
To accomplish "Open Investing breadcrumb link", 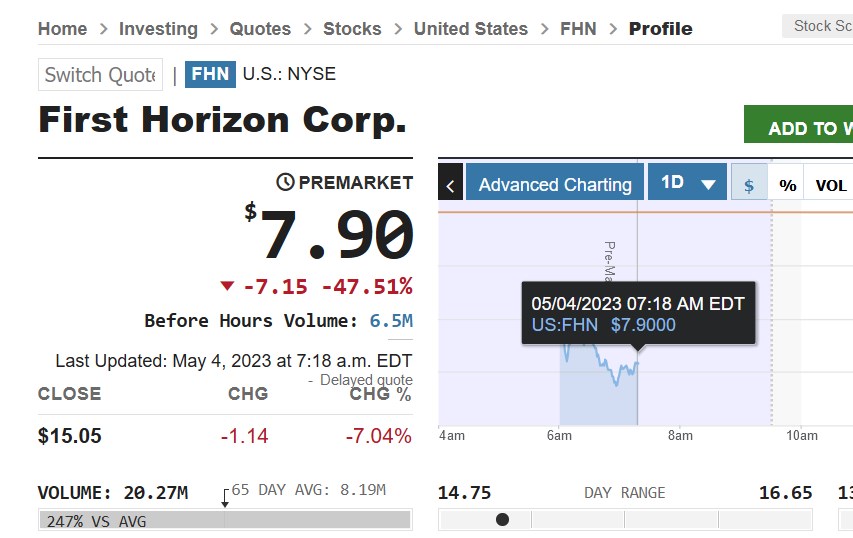I will pos(158,29).
